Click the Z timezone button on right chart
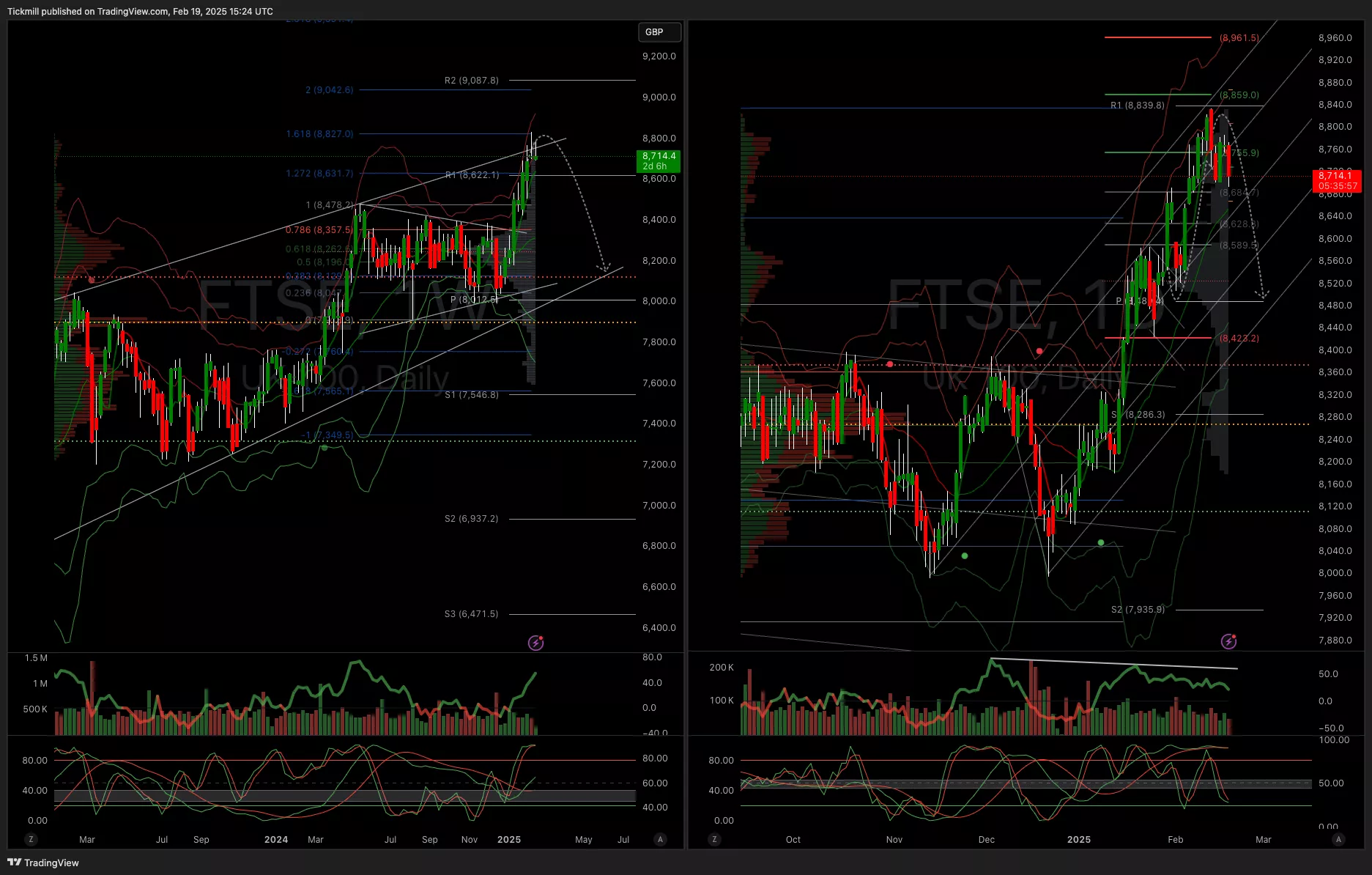The height and width of the screenshot is (875, 1372). [x=714, y=839]
